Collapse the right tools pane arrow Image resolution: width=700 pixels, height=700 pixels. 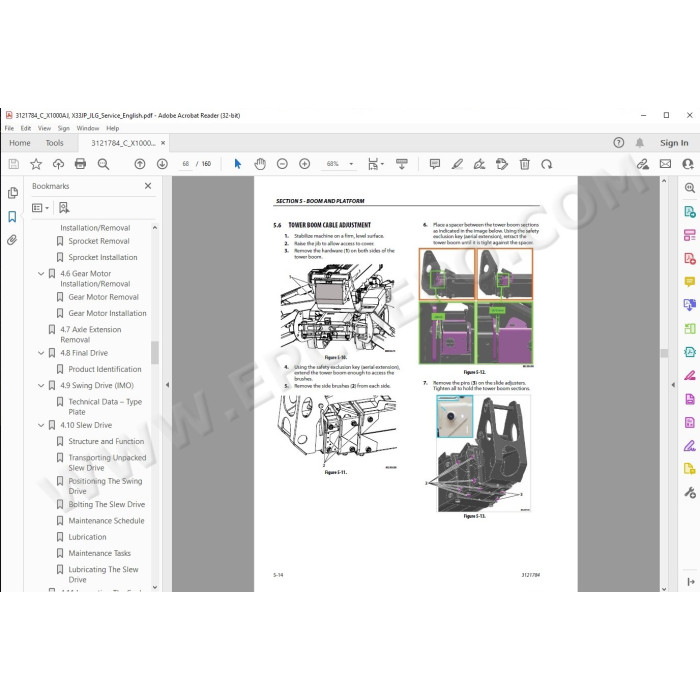point(673,384)
